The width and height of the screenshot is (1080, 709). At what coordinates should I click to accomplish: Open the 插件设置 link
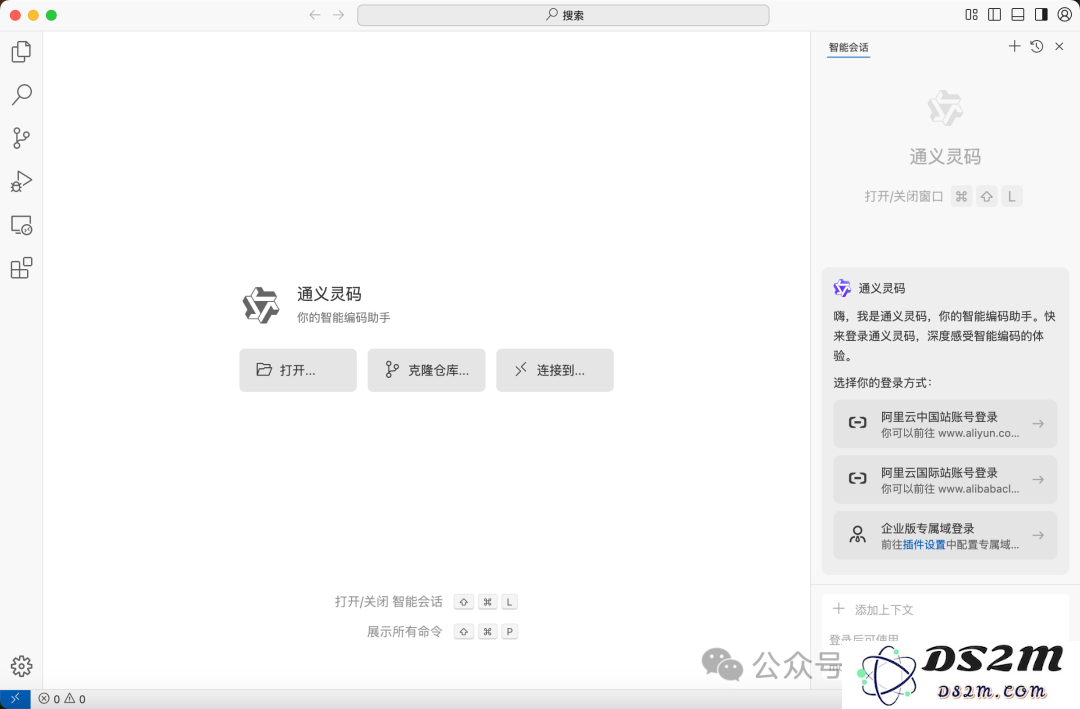924,545
